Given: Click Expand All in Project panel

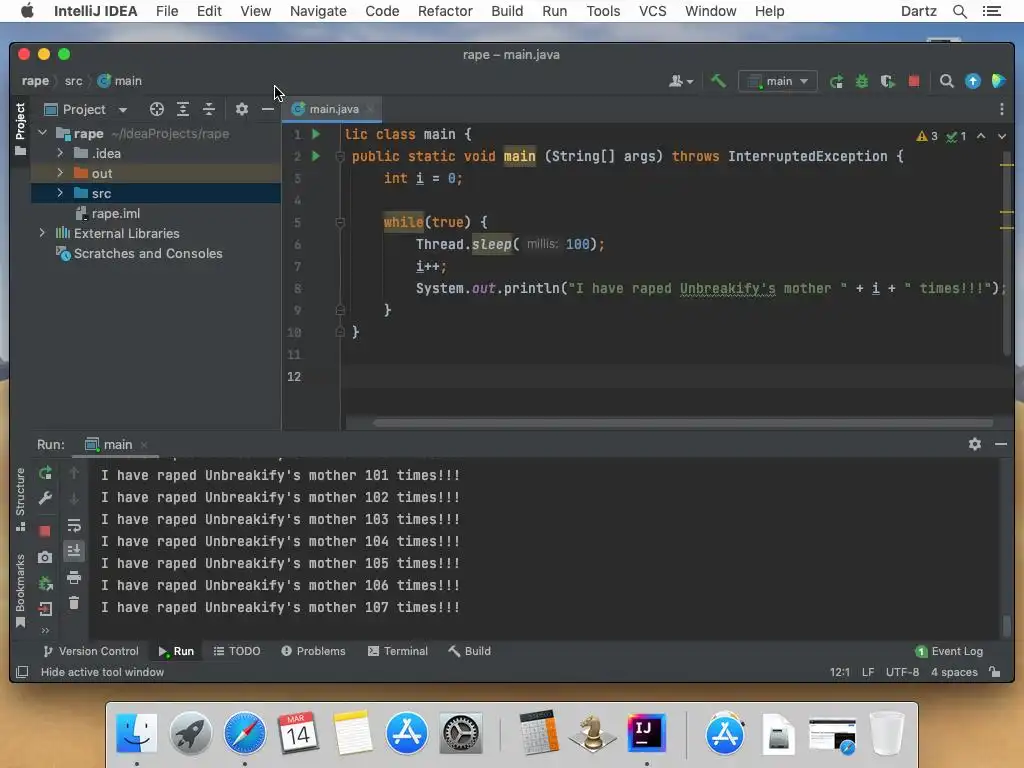Looking at the screenshot, I should click(183, 109).
